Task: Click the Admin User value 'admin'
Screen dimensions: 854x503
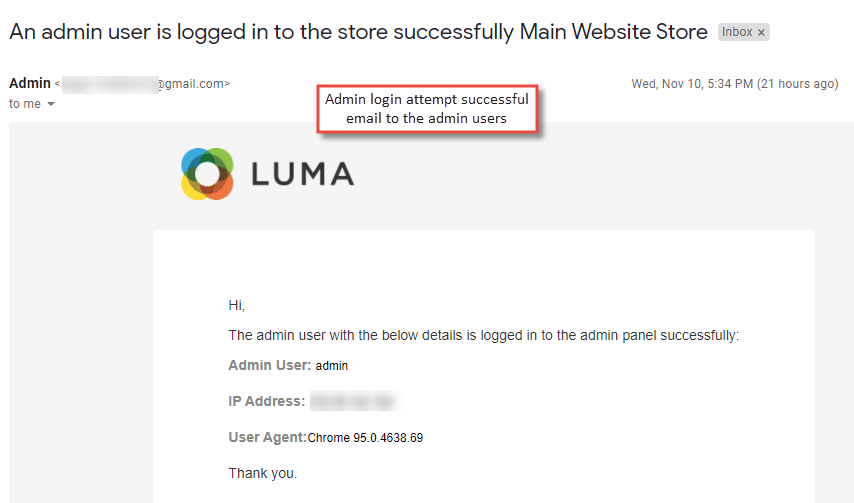Action: [332, 366]
